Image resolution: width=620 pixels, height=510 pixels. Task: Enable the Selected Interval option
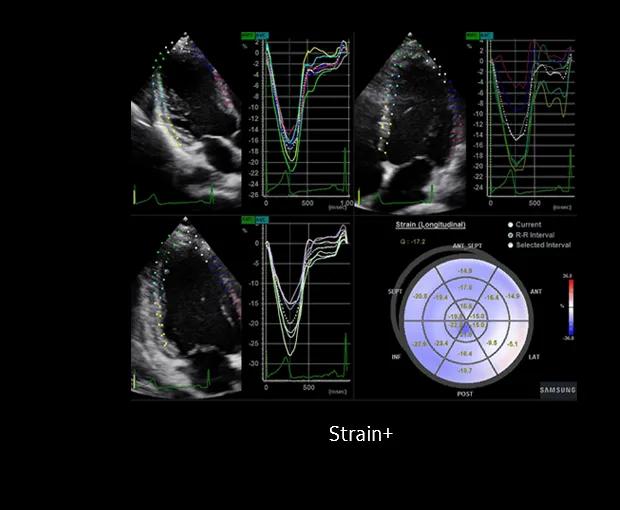coord(510,245)
